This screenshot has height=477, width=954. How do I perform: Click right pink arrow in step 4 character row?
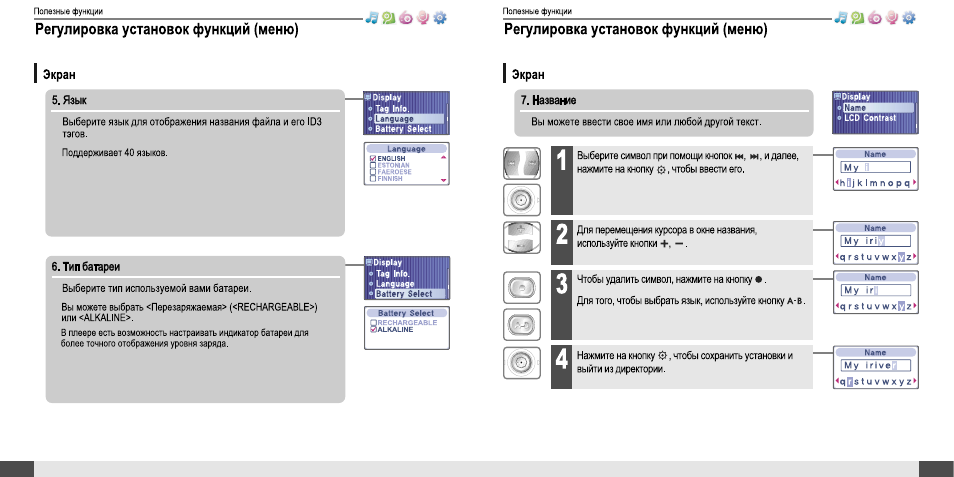click(914, 381)
